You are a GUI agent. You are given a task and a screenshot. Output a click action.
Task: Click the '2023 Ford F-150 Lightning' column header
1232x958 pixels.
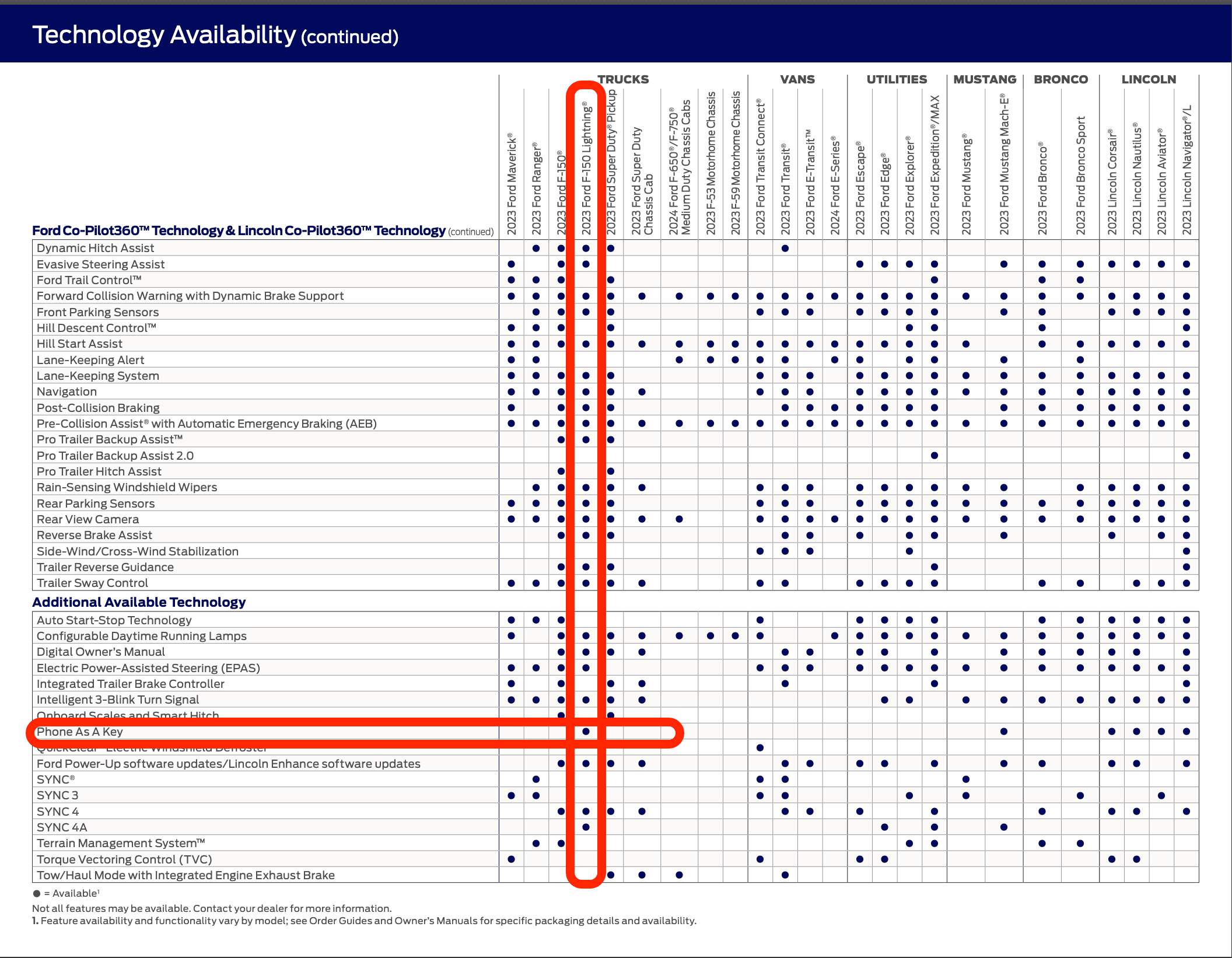click(x=586, y=169)
